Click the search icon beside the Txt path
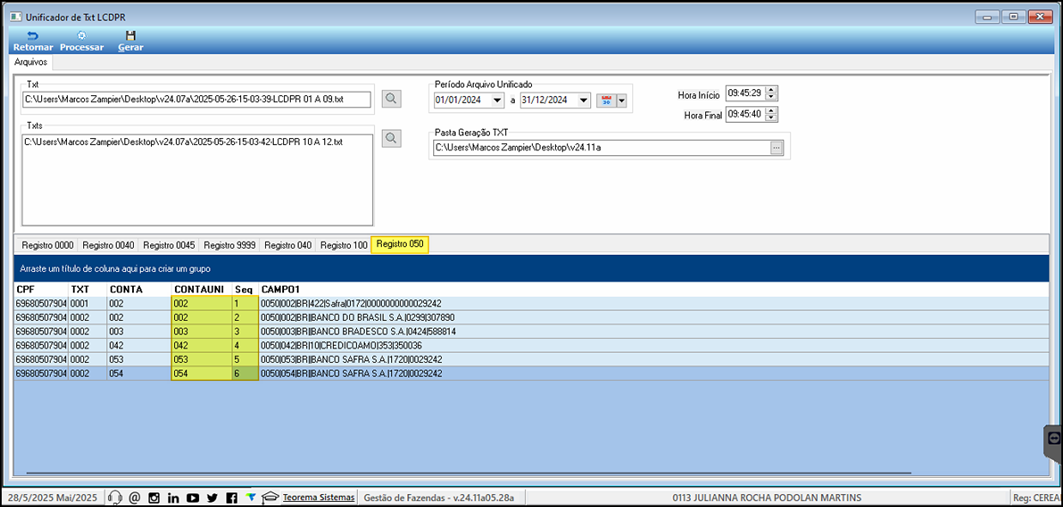Image resolution: width=1063 pixels, height=507 pixels. pyautogui.click(x=390, y=99)
